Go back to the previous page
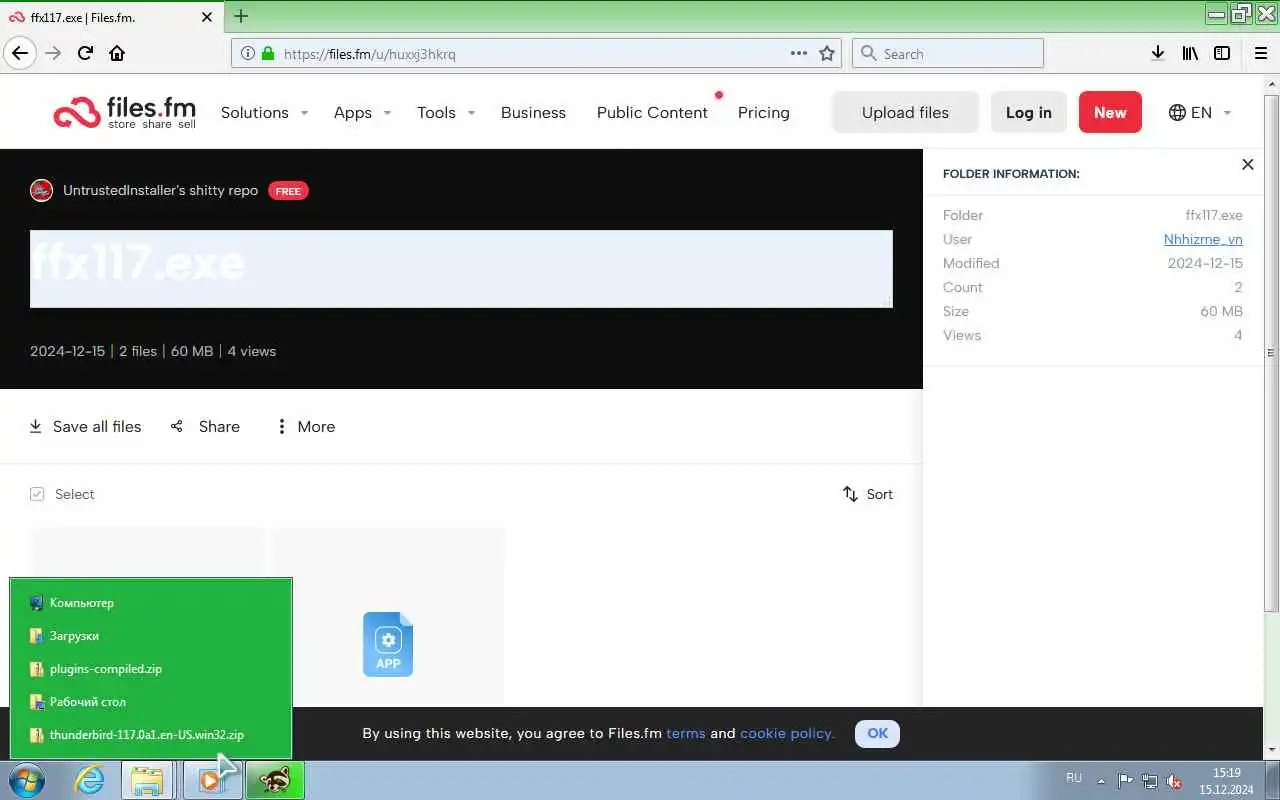 [x=20, y=53]
